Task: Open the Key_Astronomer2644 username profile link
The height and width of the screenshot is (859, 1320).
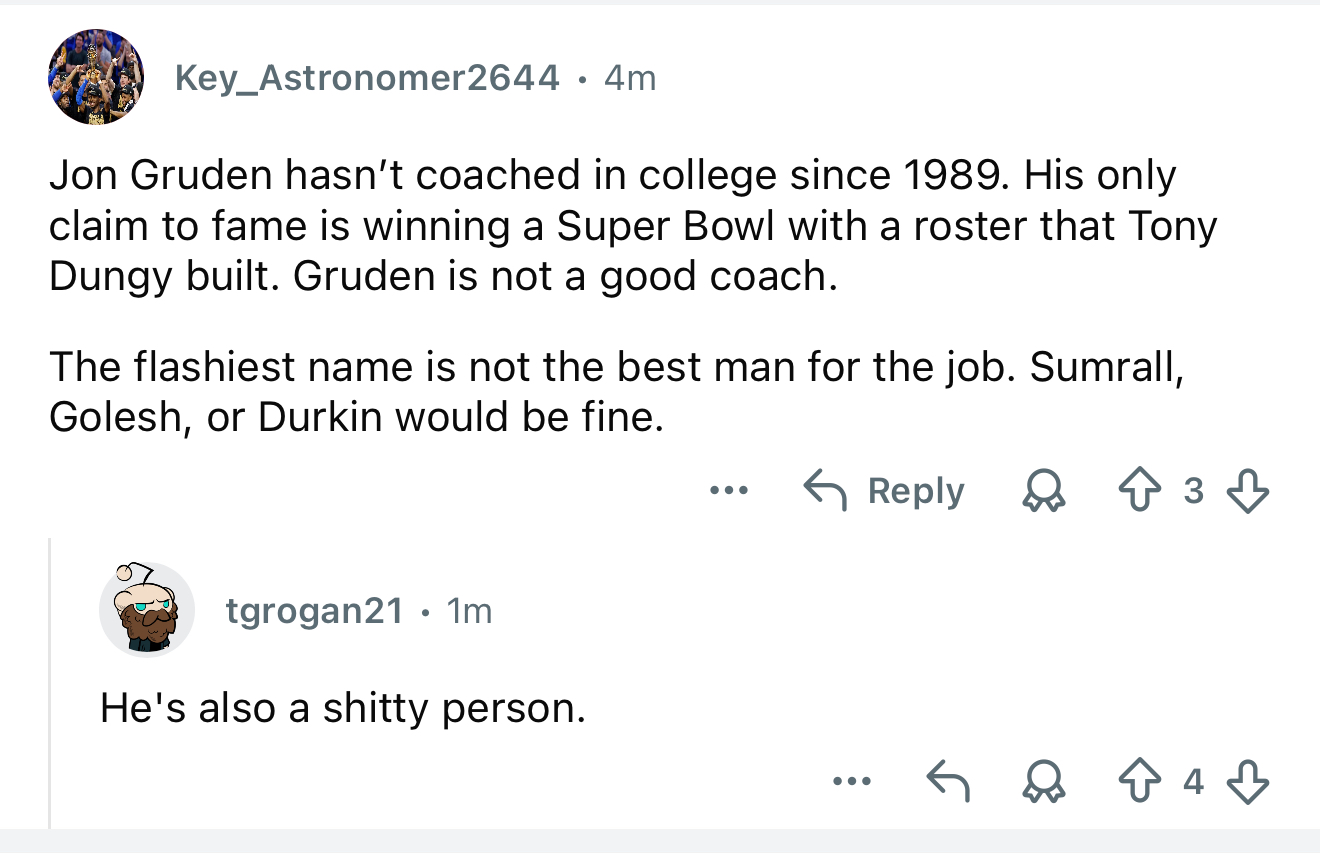Action: point(367,77)
